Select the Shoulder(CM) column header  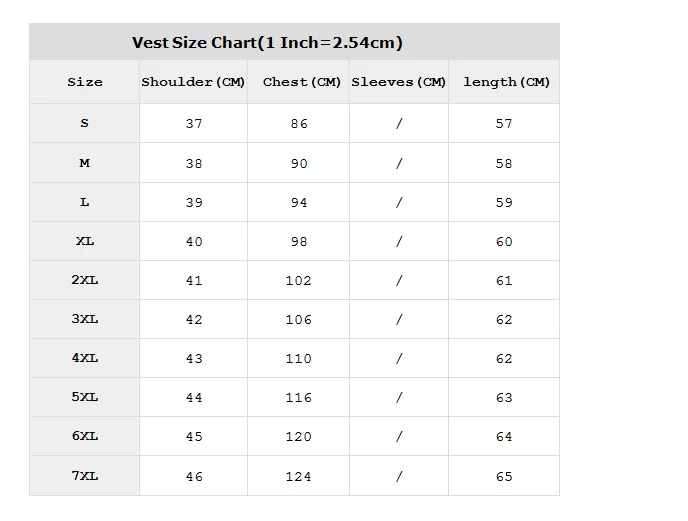pos(193,82)
